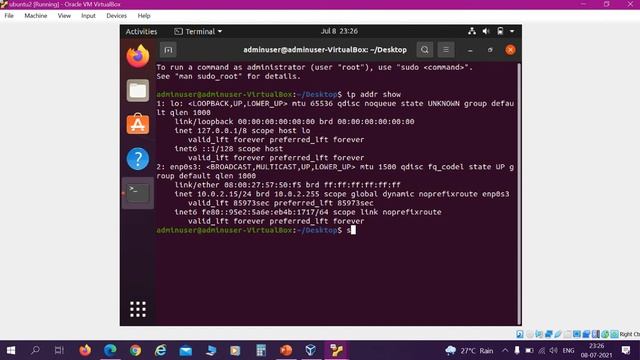This screenshot has width=640, height=360.
Task: Open the Machine menu
Action: click(36, 16)
